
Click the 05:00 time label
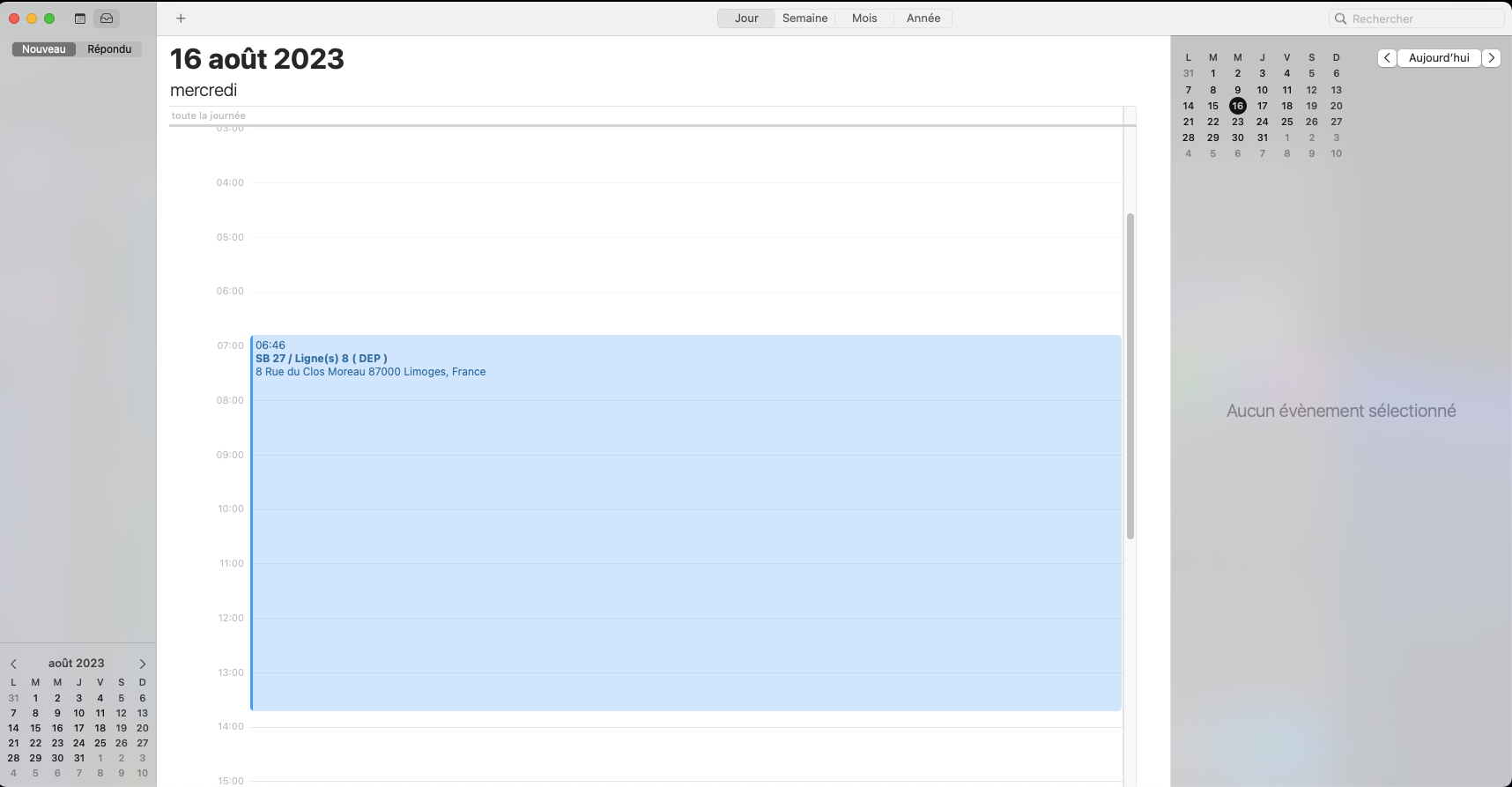(230, 237)
